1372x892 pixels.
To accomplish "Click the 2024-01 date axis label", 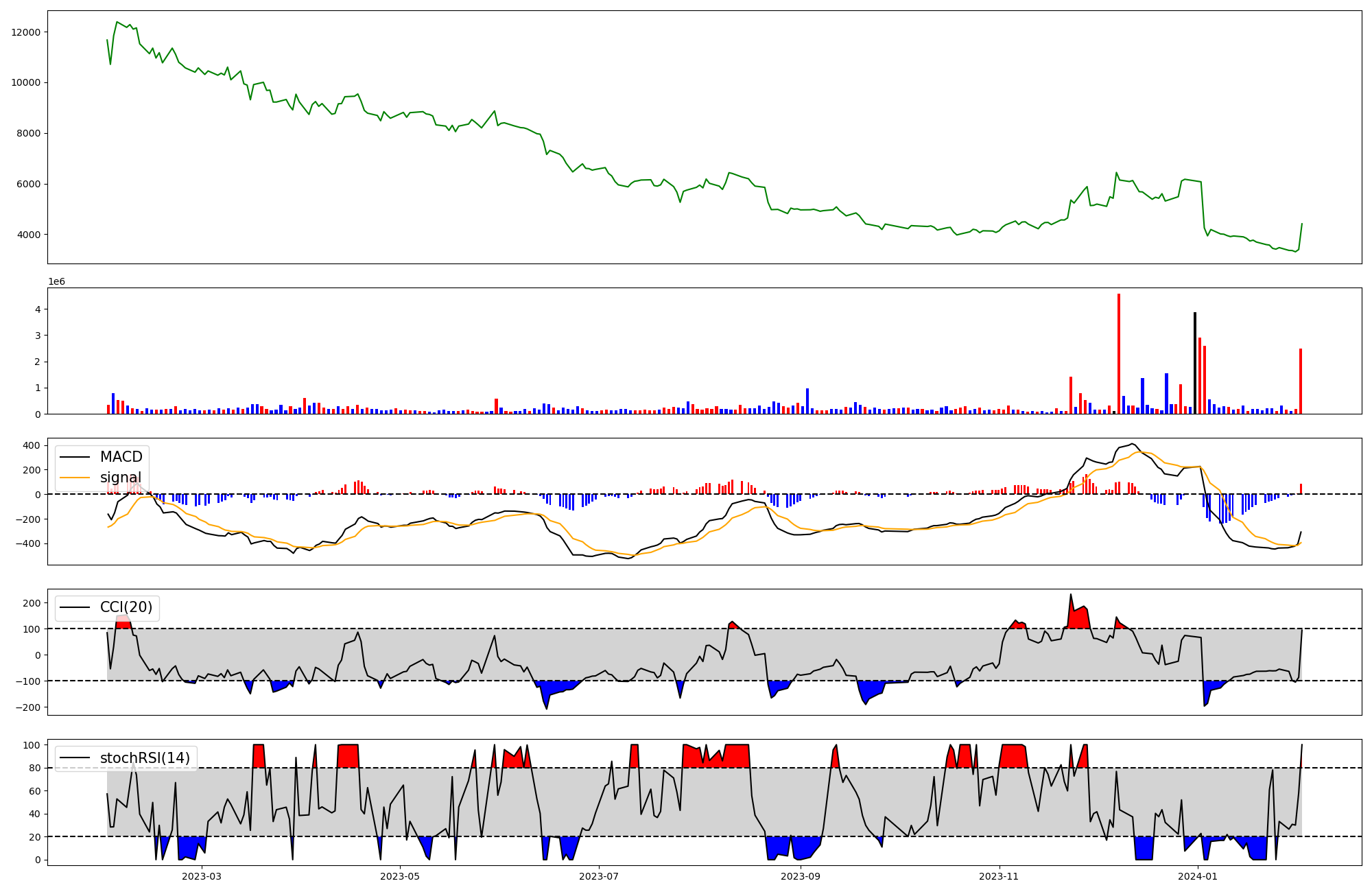I will 1198,876.
